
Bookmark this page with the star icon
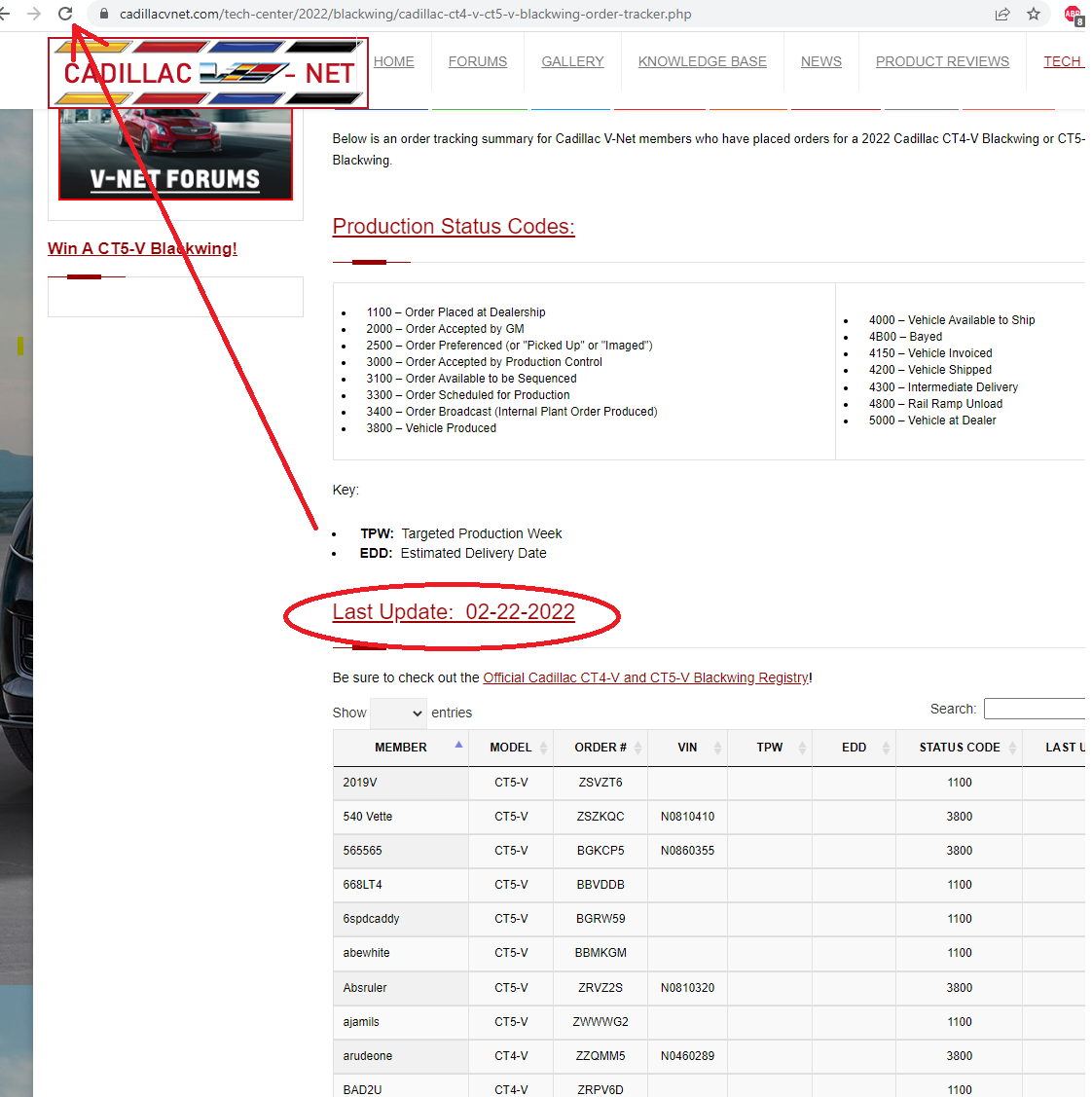point(1034,14)
